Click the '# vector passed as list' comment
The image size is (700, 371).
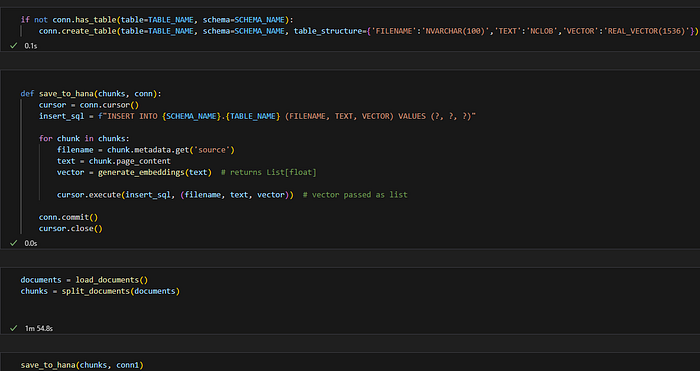coord(355,195)
